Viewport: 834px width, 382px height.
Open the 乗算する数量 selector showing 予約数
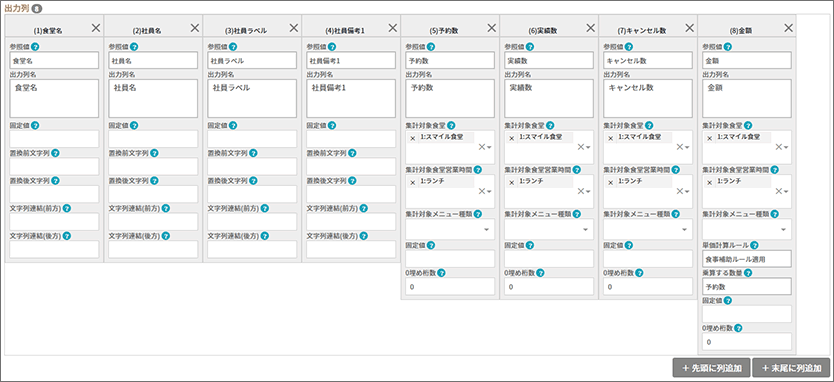pyautogui.click(x=747, y=286)
